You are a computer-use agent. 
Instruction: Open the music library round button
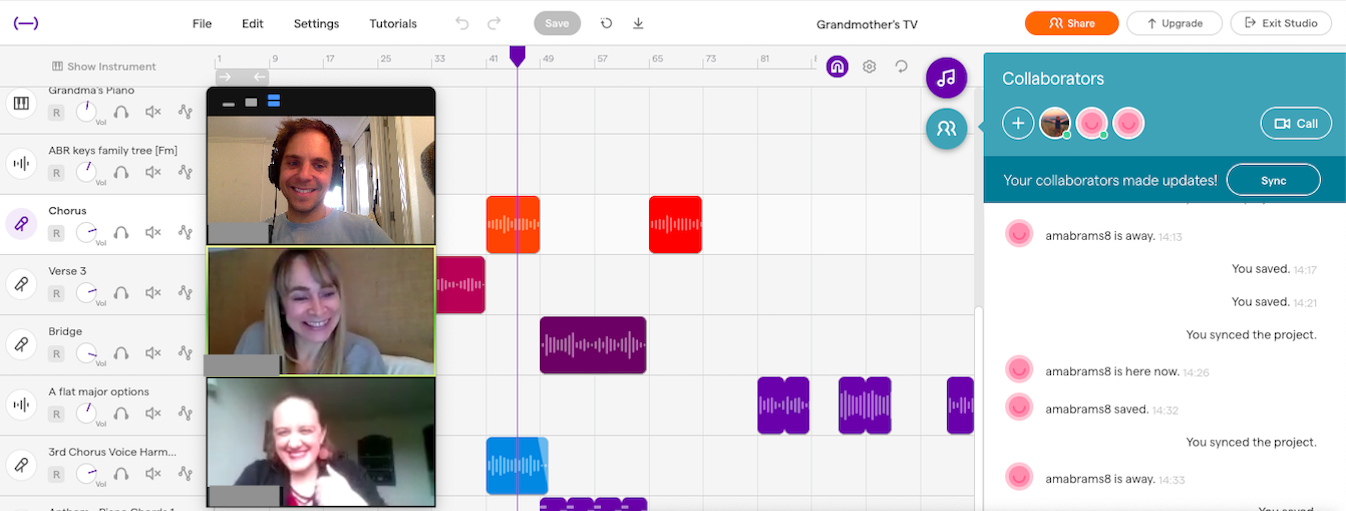(946, 78)
